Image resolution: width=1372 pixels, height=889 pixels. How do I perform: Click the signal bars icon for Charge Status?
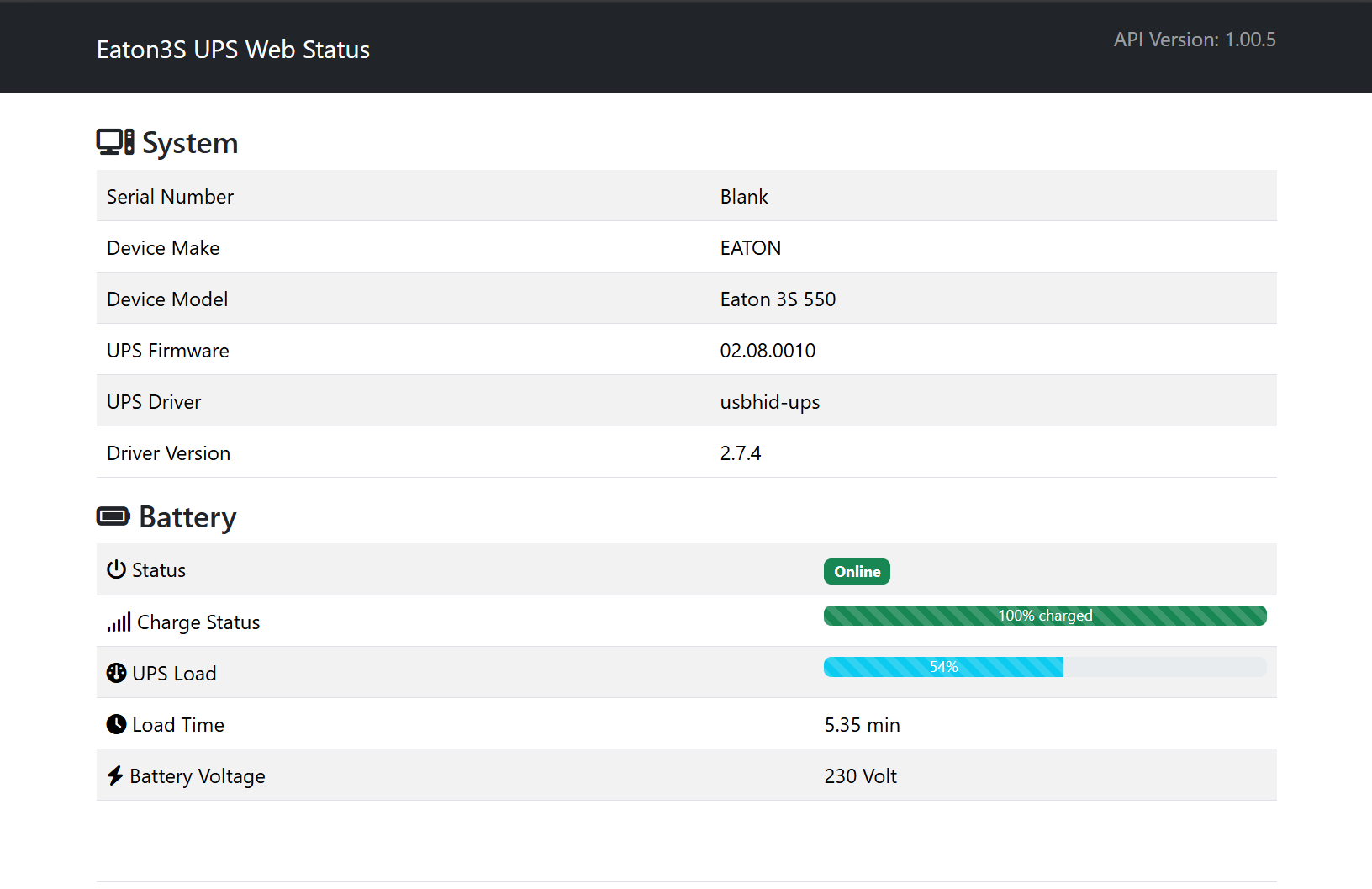119,622
